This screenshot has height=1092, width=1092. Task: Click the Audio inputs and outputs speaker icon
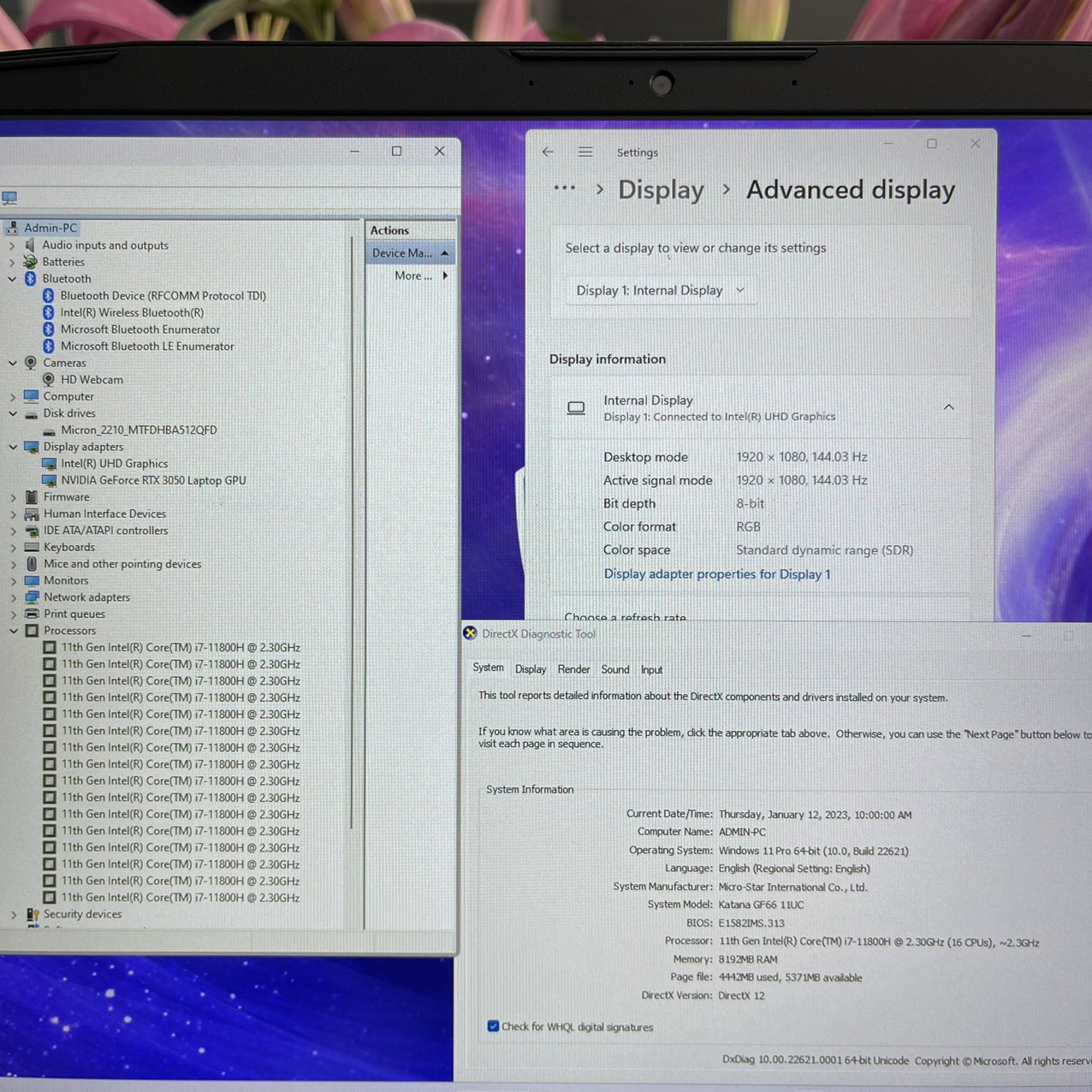(x=30, y=246)
